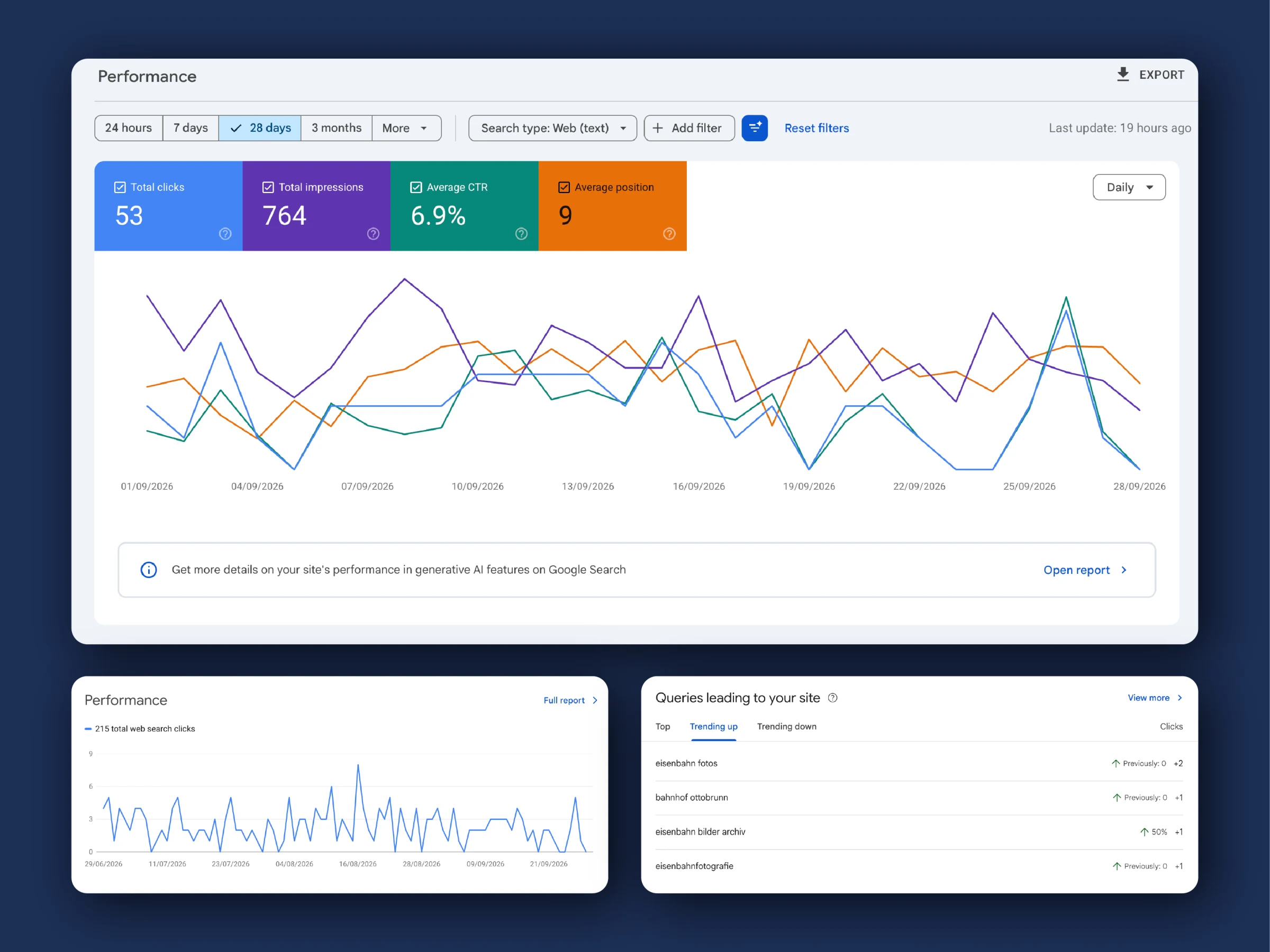Screen dimensions: 1270x952
Task: Click the Open report link
Action: tap(1076, 570)
